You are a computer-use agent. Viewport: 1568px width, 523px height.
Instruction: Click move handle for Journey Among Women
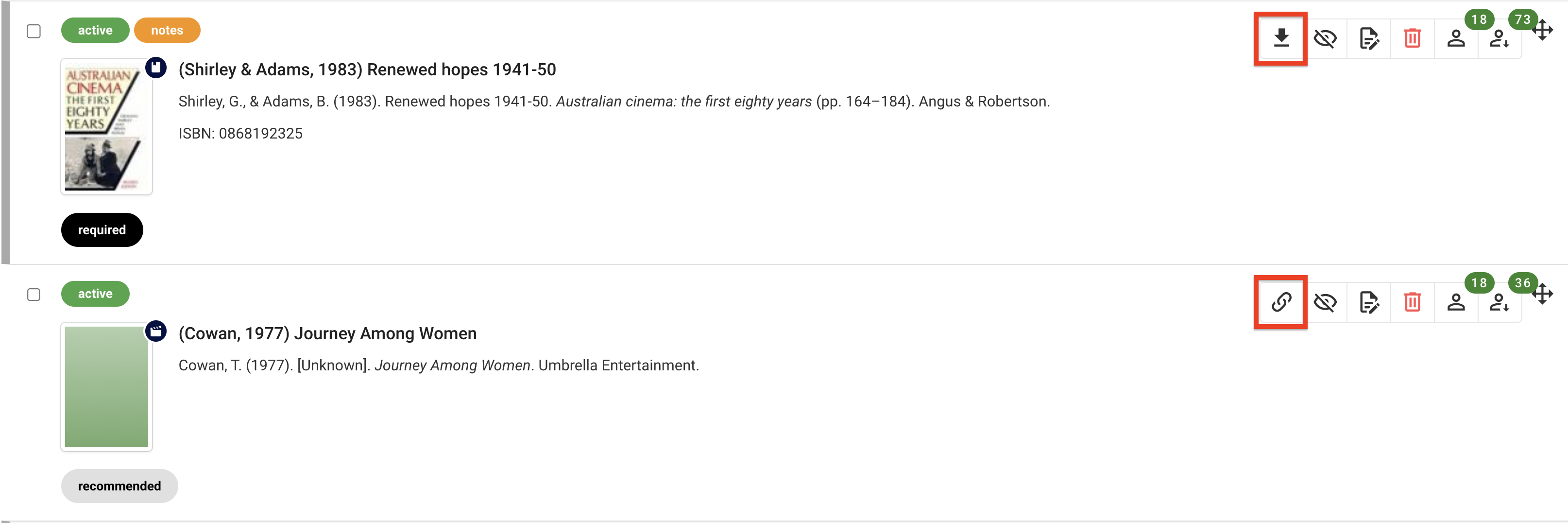[1542, 294]
